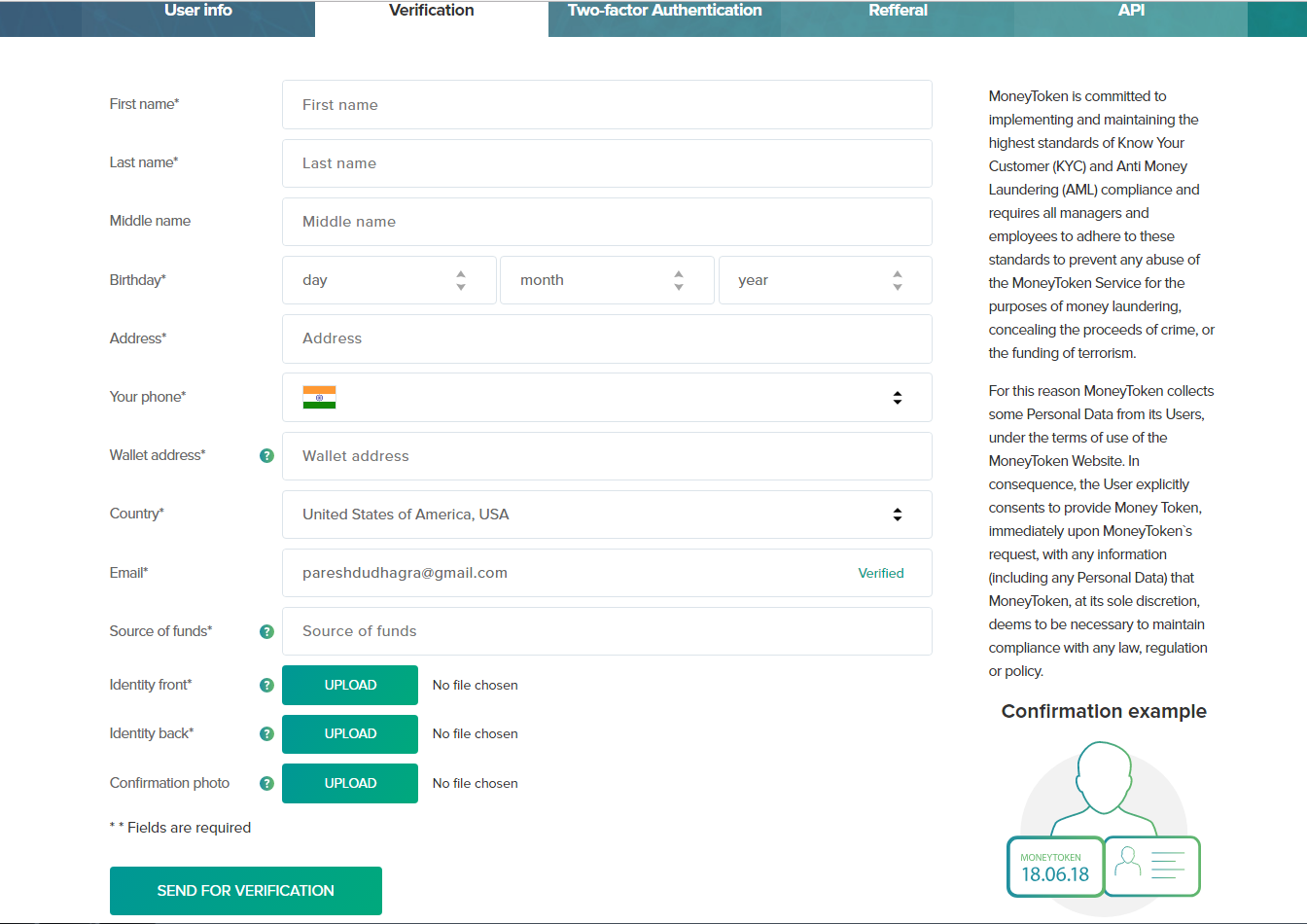The width and height of the screenshot is (1307, 924).
Task: Click the 'Country*' field label
Action: (137, 514)
